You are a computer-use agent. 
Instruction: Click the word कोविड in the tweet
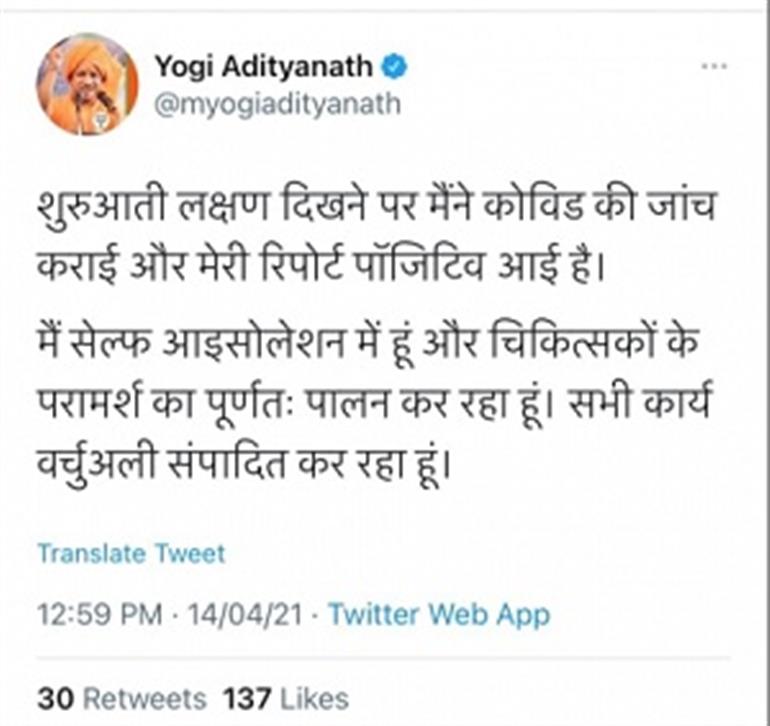532,204
